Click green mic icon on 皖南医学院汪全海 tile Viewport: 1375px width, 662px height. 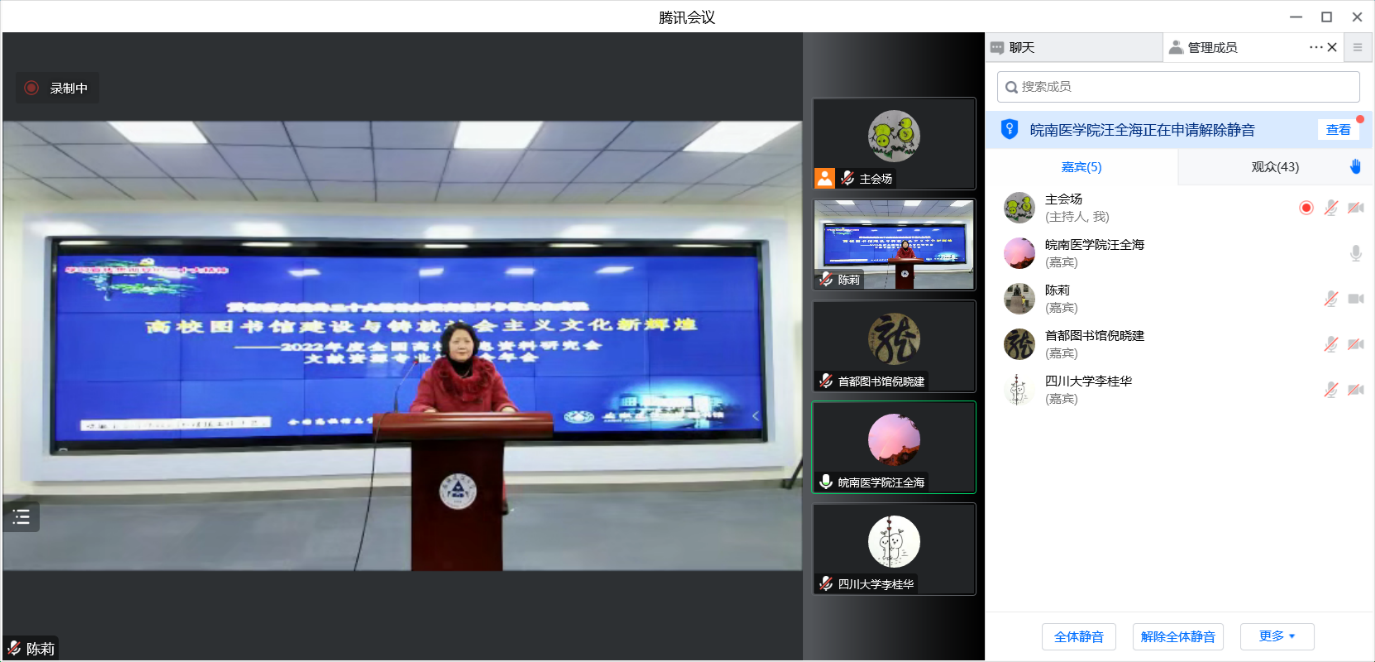click(826, 482)
